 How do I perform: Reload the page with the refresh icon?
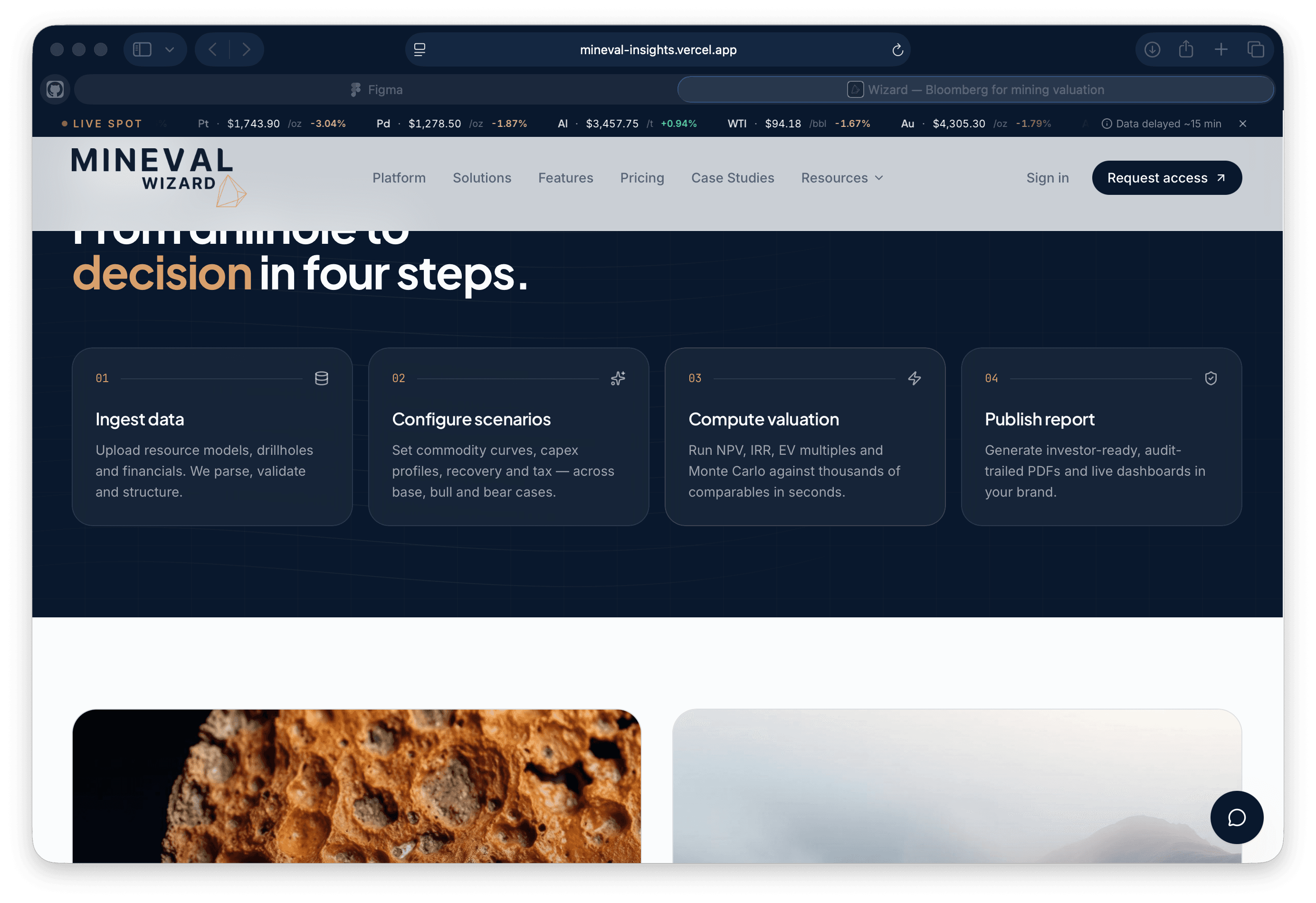point(897,50)
